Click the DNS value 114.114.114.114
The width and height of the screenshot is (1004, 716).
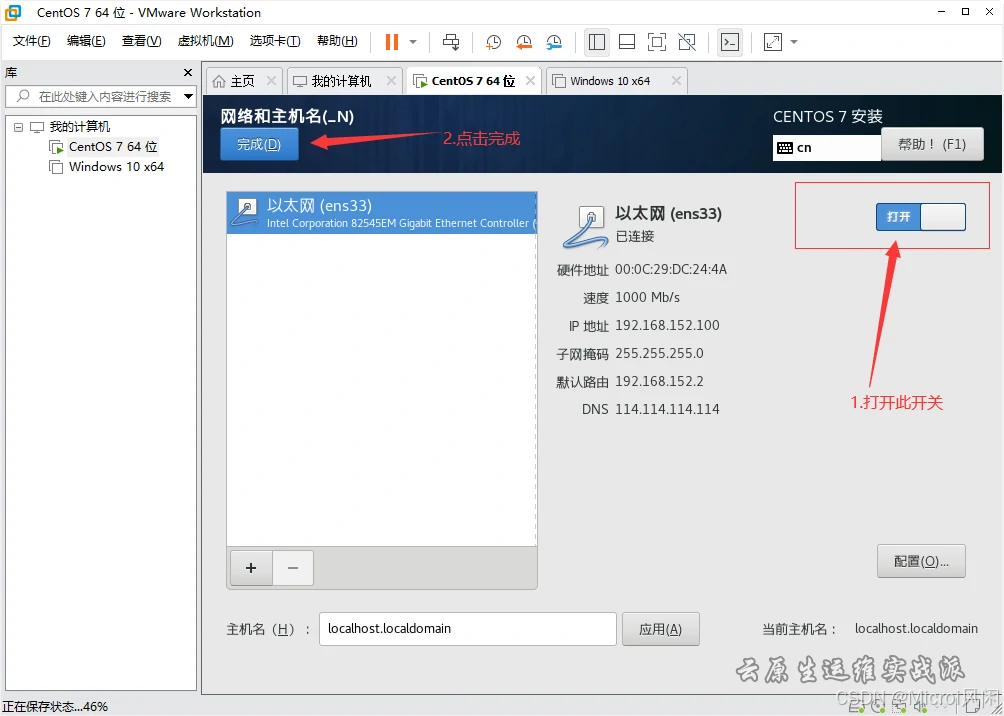pyautogui.click(x=667, y=409)
